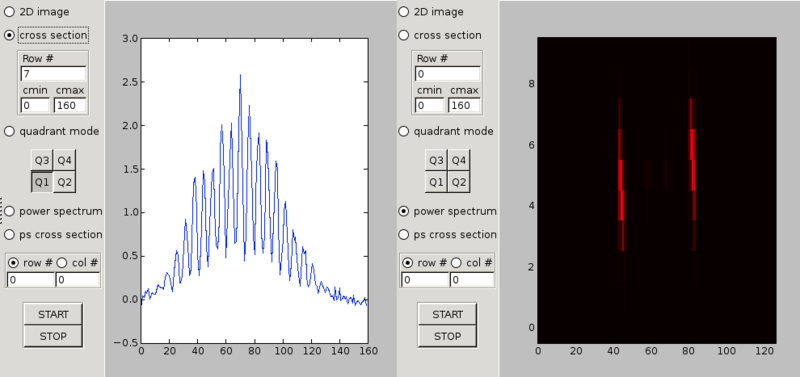Screen dimensions: 800x377
Task: Click row number field below row # in right panel
Action: coord(424,280)
